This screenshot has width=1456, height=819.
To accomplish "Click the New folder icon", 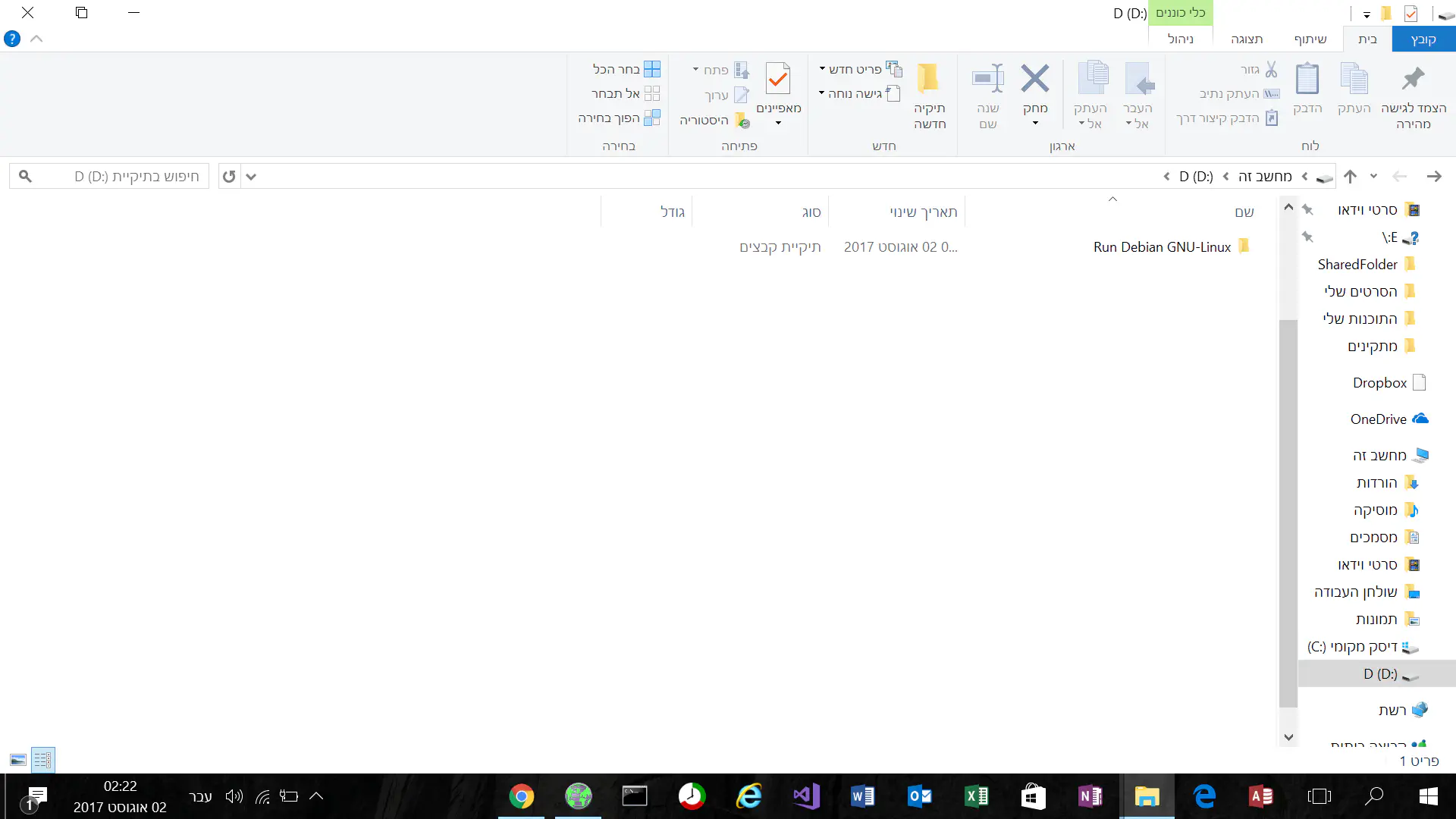I will [x=929, y=79].
